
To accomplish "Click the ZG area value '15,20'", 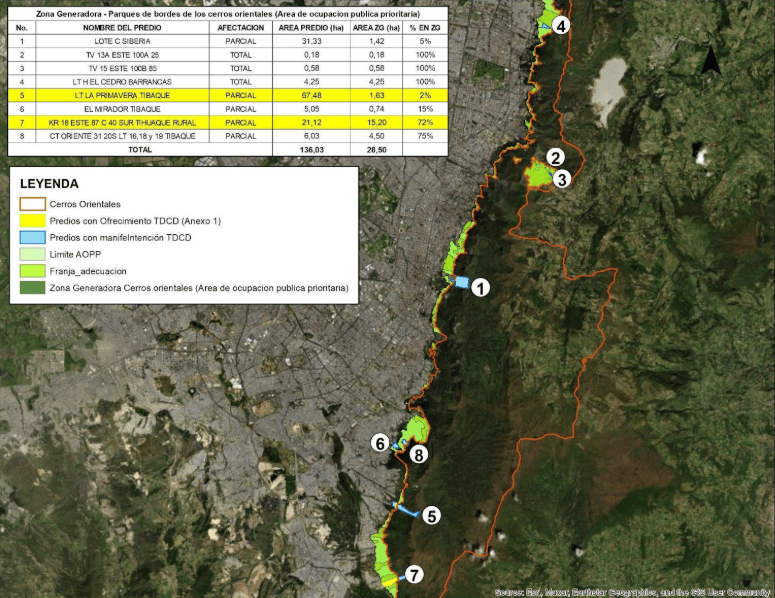I will (377, 123).
